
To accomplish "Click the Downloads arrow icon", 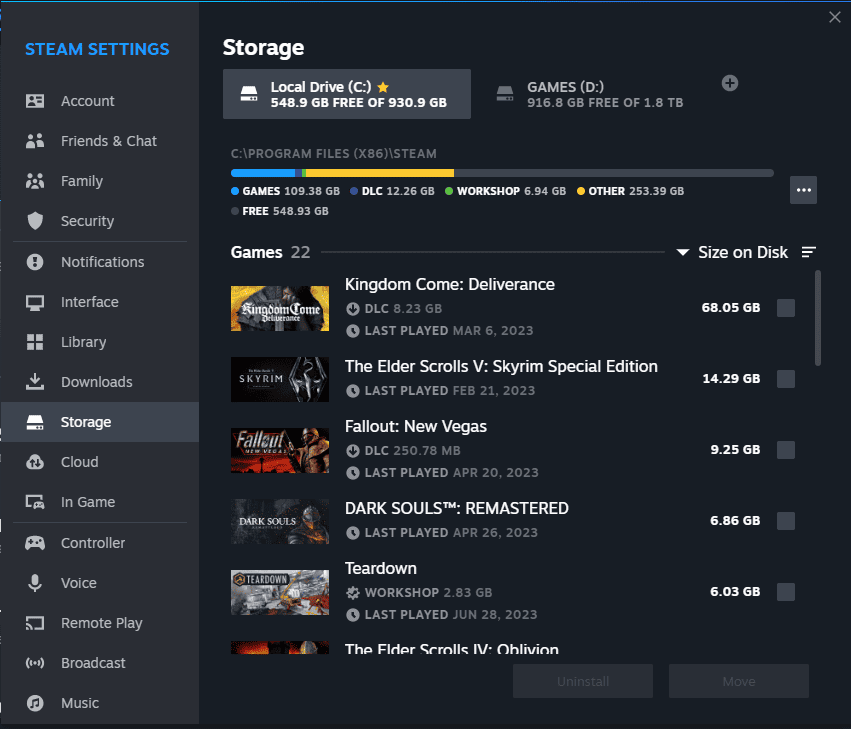I will [35, 382].
